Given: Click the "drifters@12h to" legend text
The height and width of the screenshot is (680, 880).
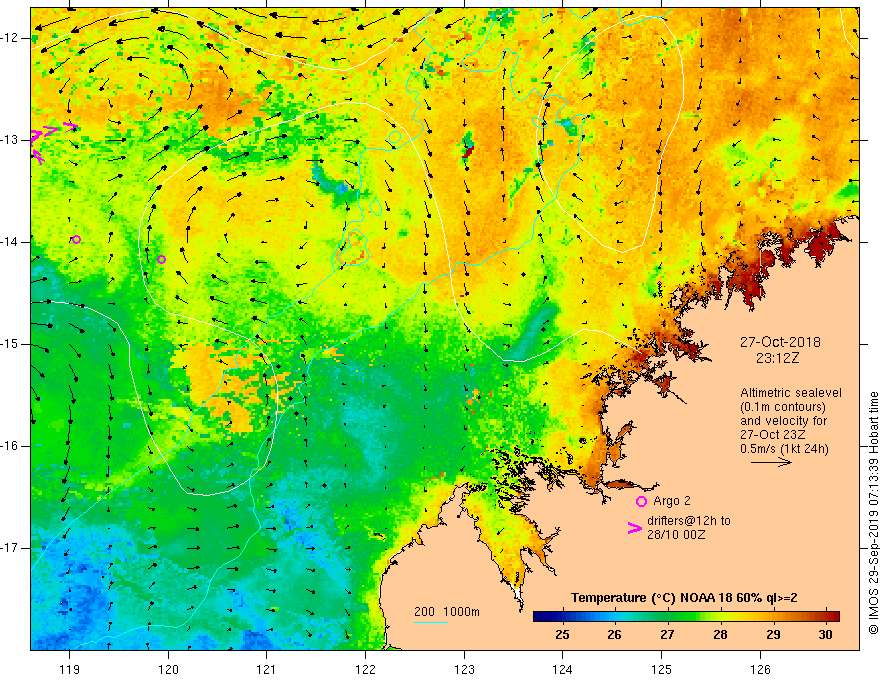Looking at the screenshot, I should pyautogui.click(x=689, y=521).
